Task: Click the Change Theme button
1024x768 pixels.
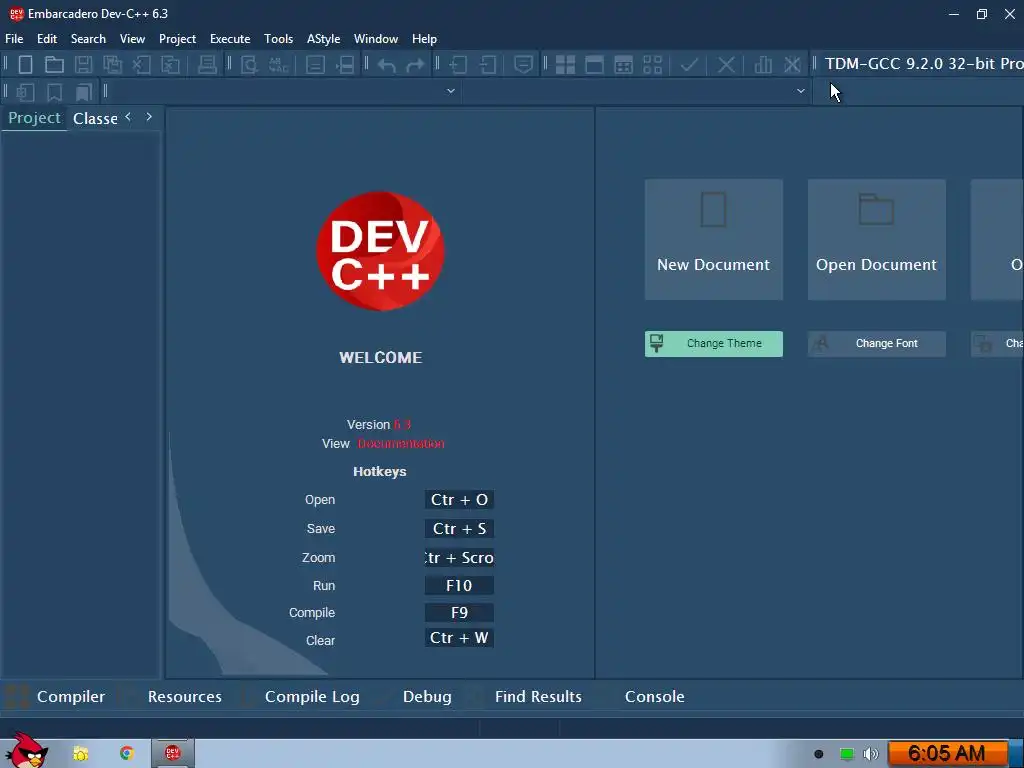Action: (713, 344)
